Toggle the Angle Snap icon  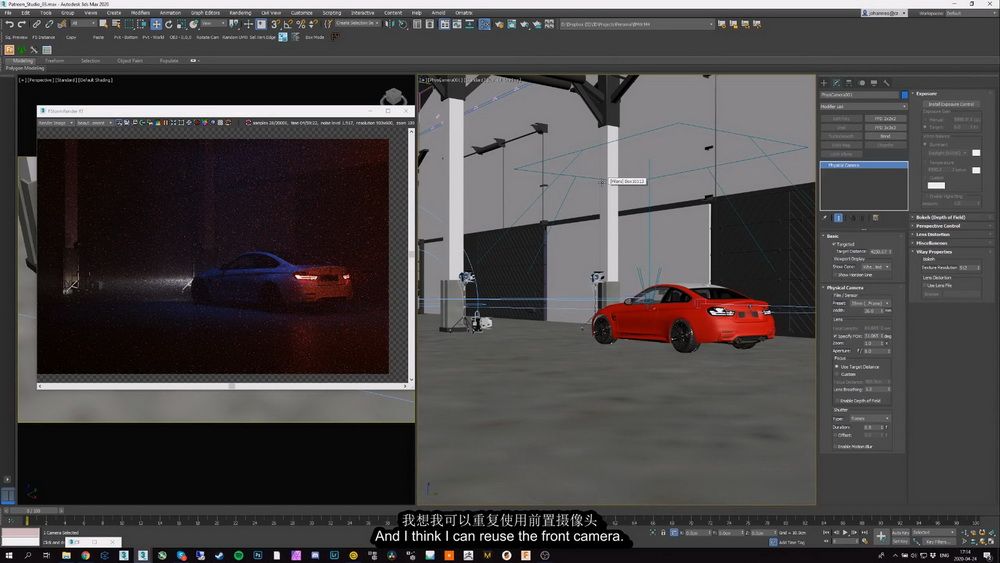click(288, 24)
